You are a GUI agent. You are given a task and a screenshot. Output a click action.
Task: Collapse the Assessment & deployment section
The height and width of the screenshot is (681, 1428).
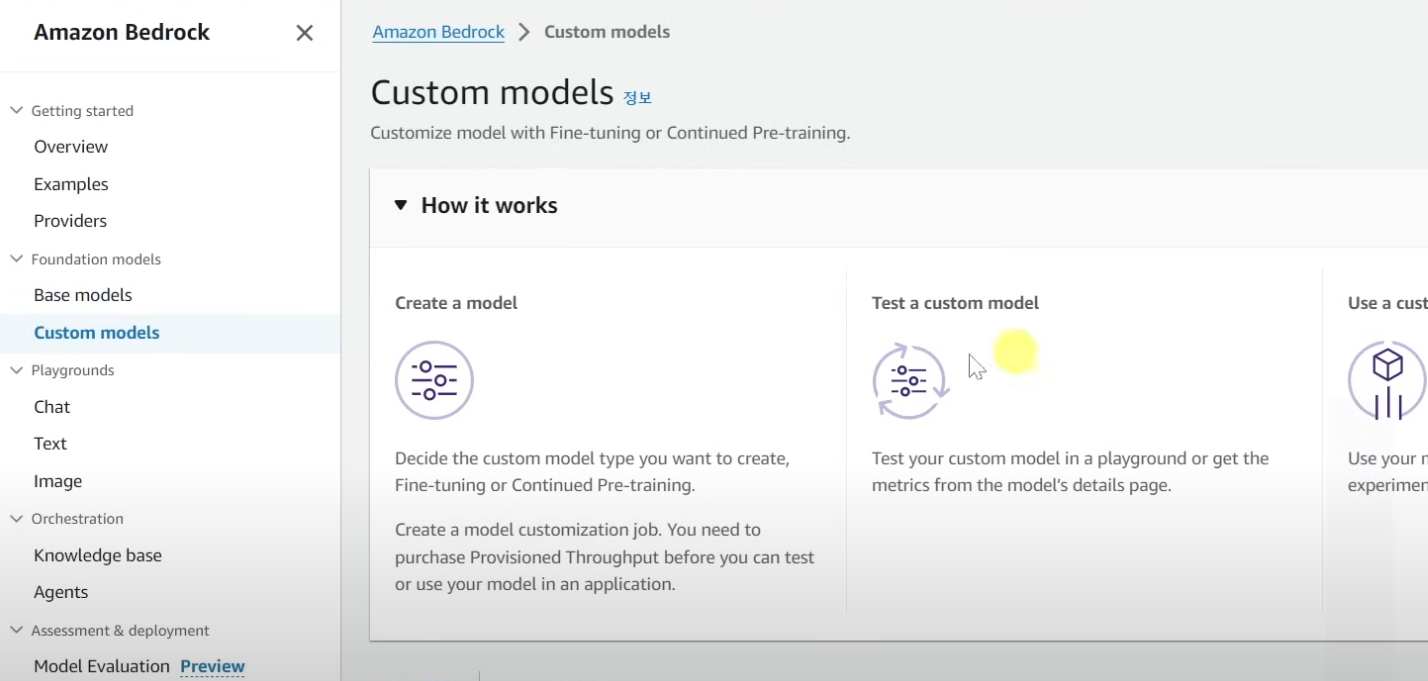point(16,629)
